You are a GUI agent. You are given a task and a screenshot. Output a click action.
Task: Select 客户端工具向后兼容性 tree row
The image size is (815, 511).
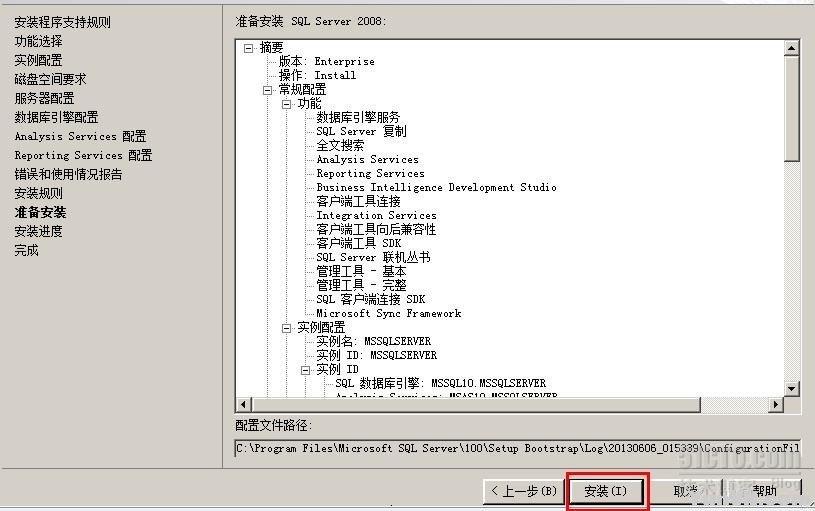(376, 230)
